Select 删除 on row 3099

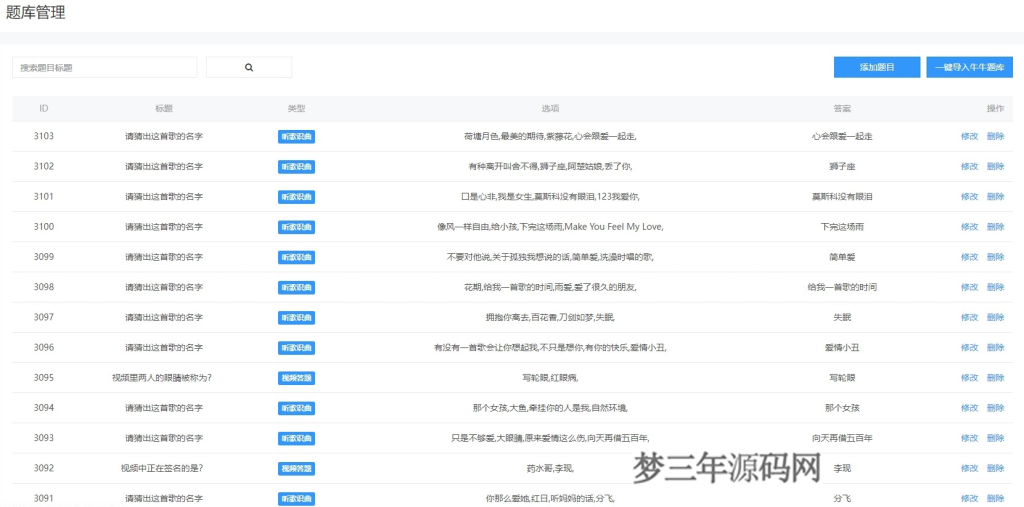click(995, 257)
